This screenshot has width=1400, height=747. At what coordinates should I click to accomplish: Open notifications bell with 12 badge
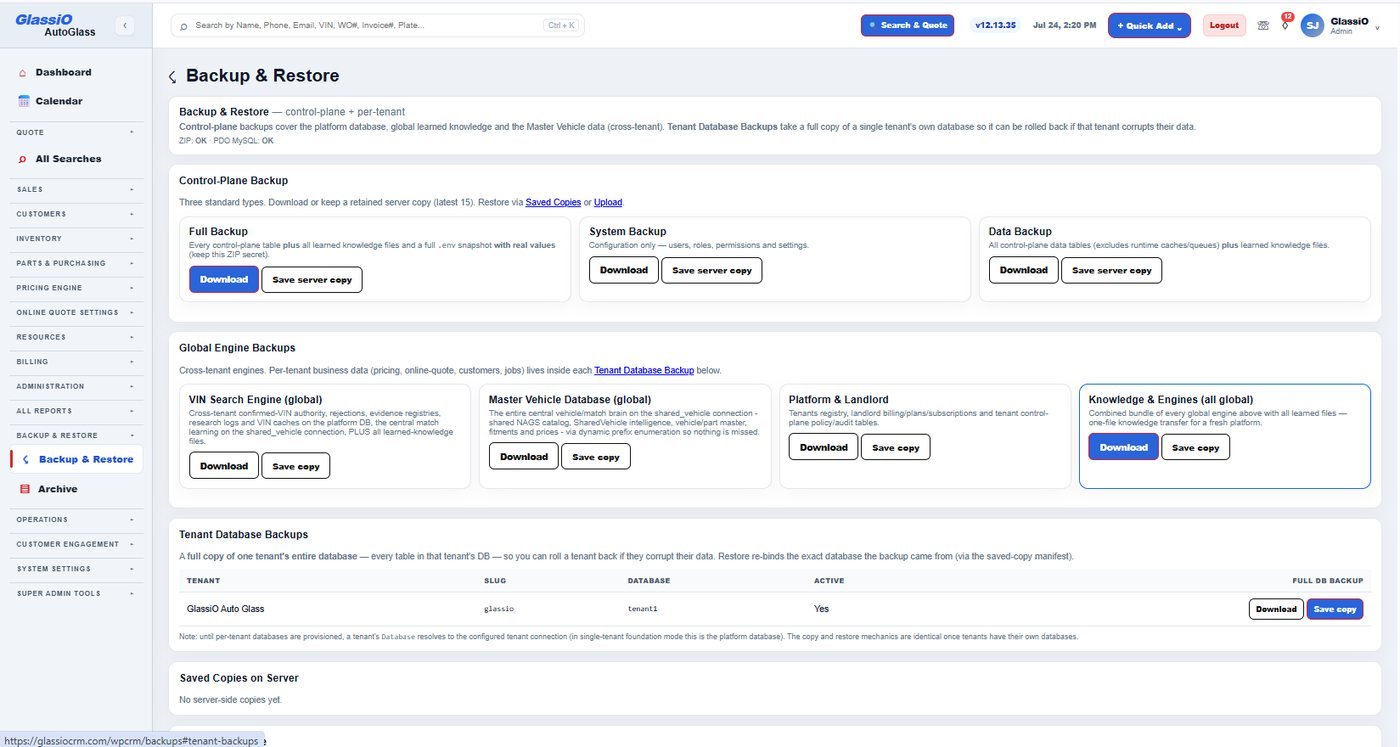1285,24
